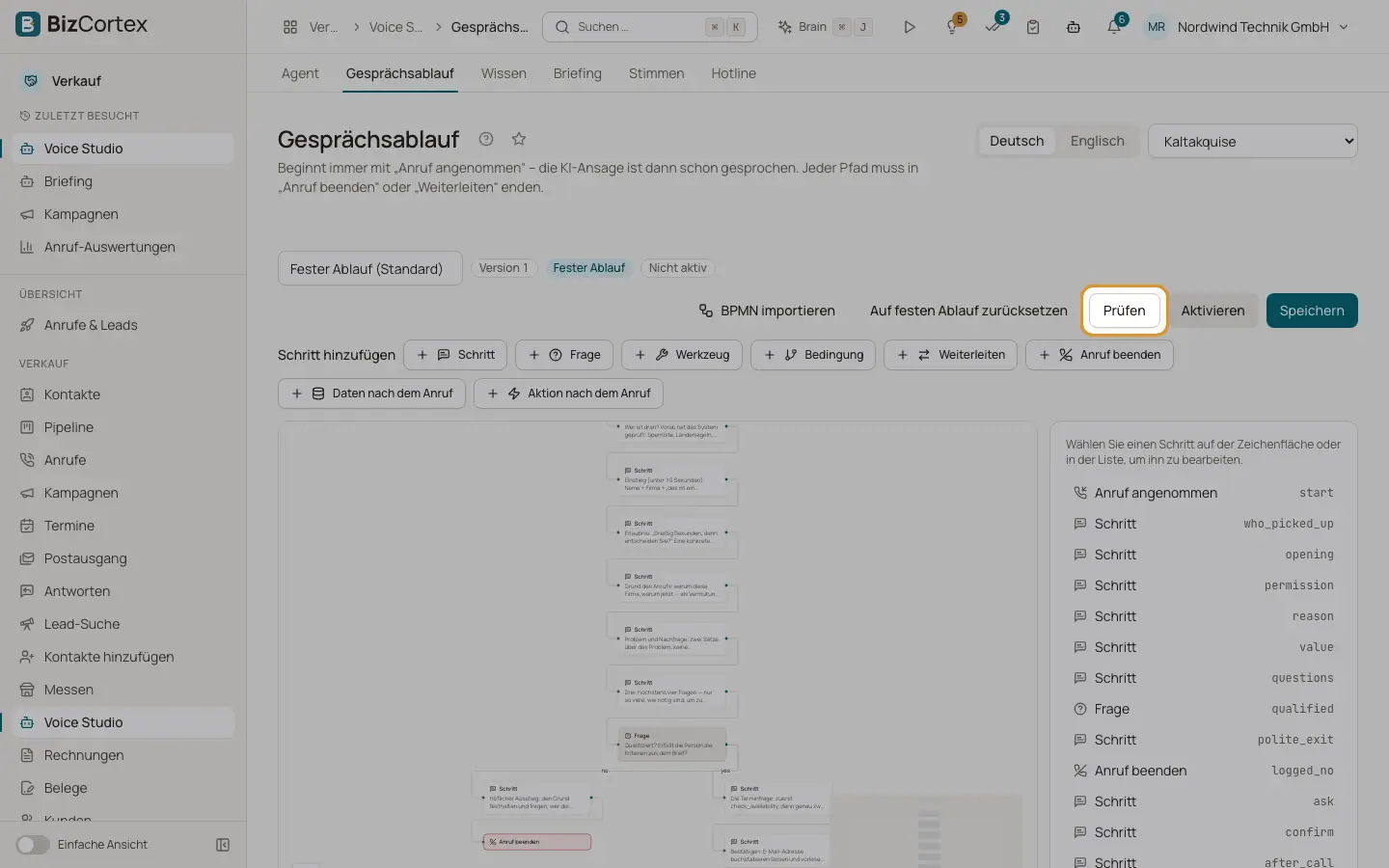Select the Frage qualified row in the list
This screenshot has height=868, width=1389.
pos(1204,709)
